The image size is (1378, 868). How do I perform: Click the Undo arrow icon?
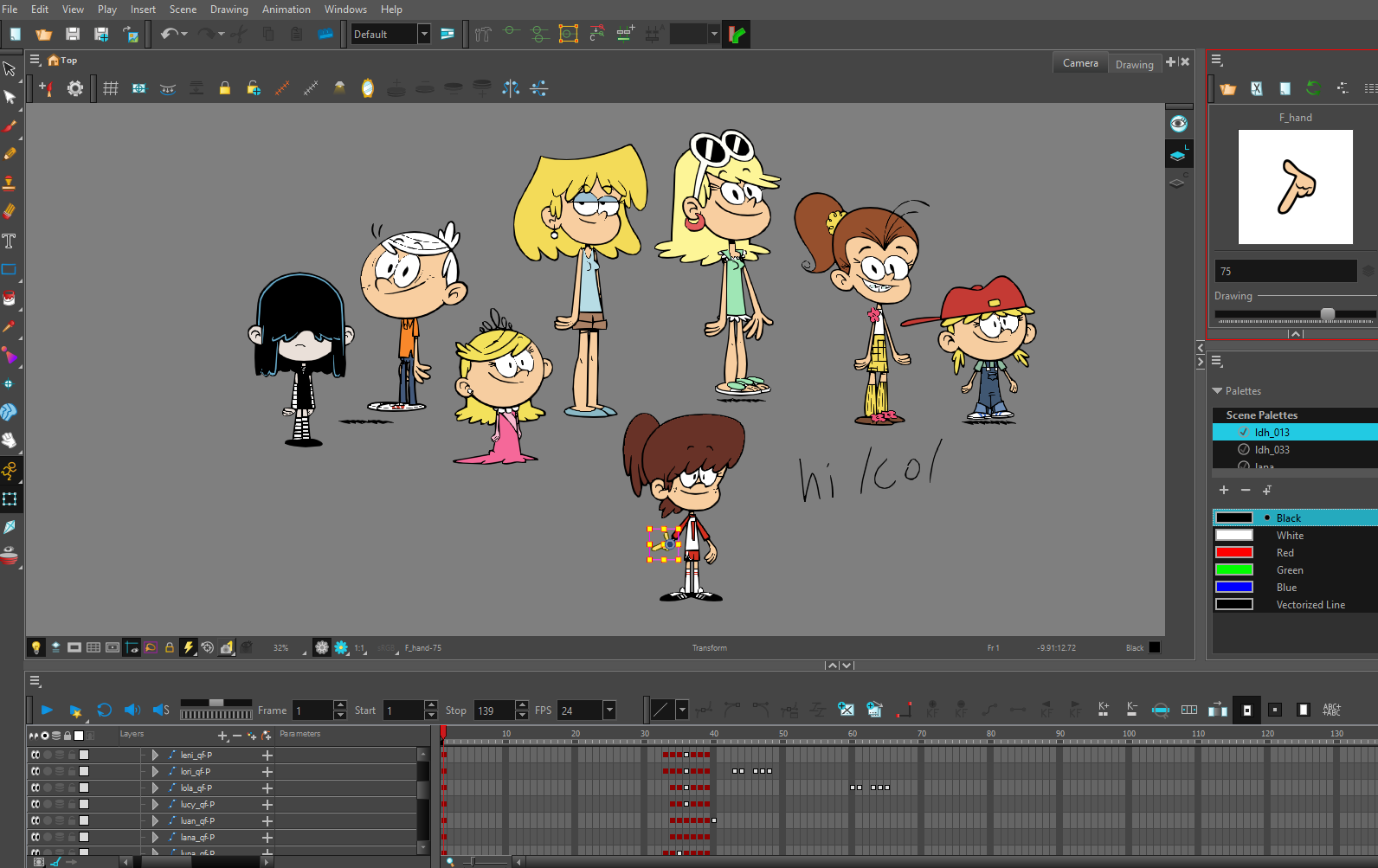(168, 35)
